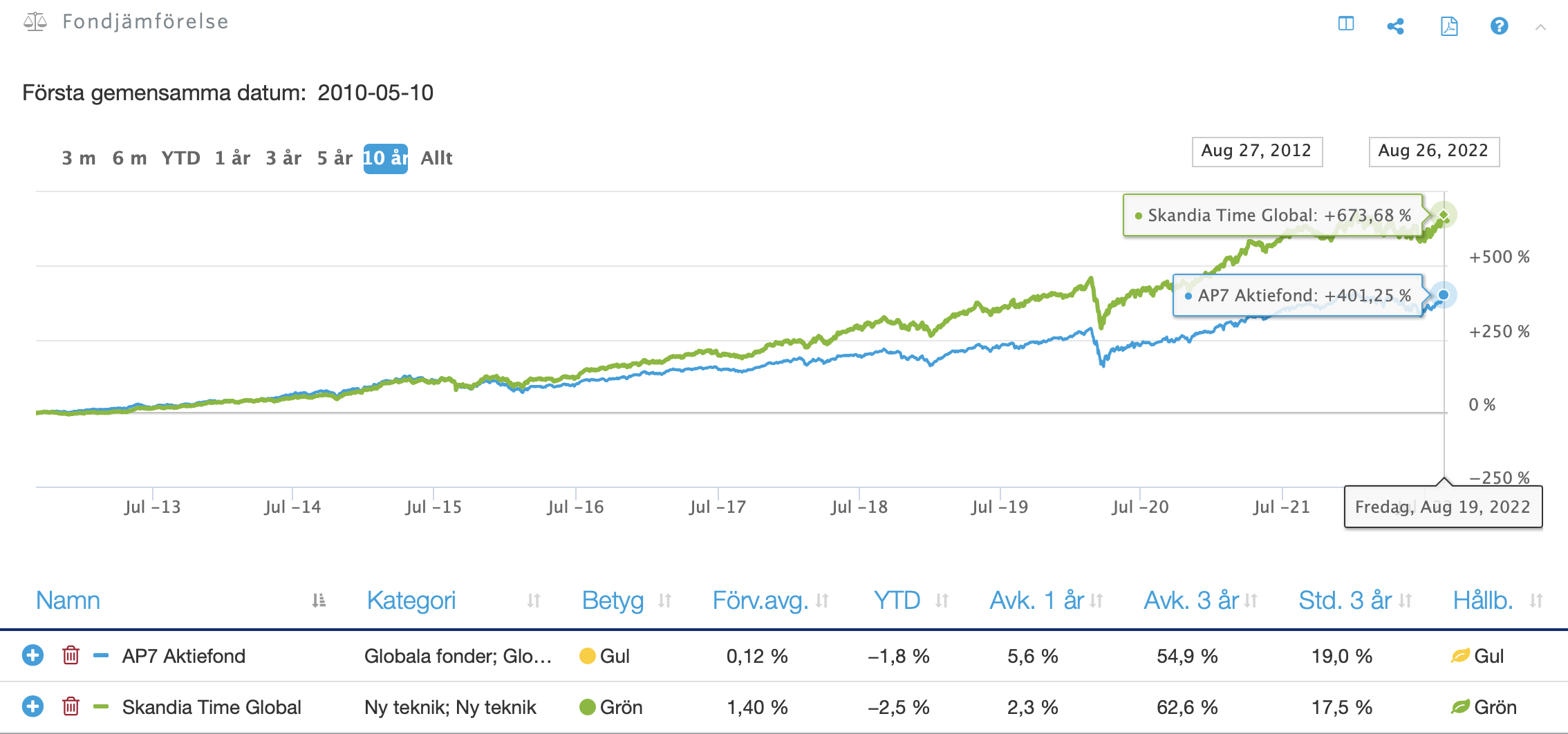1568x734 pixels.
Task: Select the 10 år time range
Action: coord(385,158)
